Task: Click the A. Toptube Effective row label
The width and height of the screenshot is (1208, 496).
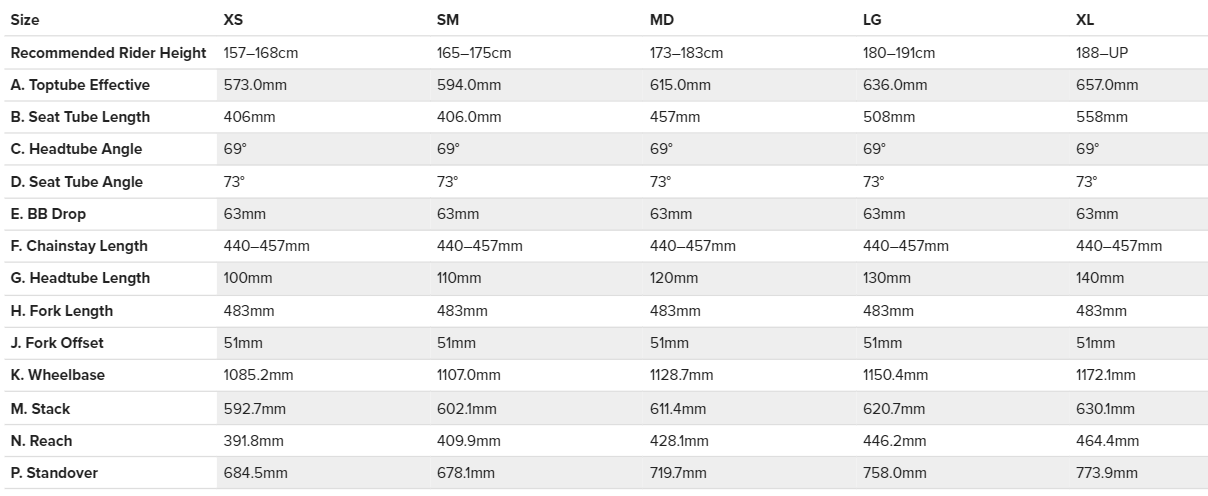Action: (80, 85)
